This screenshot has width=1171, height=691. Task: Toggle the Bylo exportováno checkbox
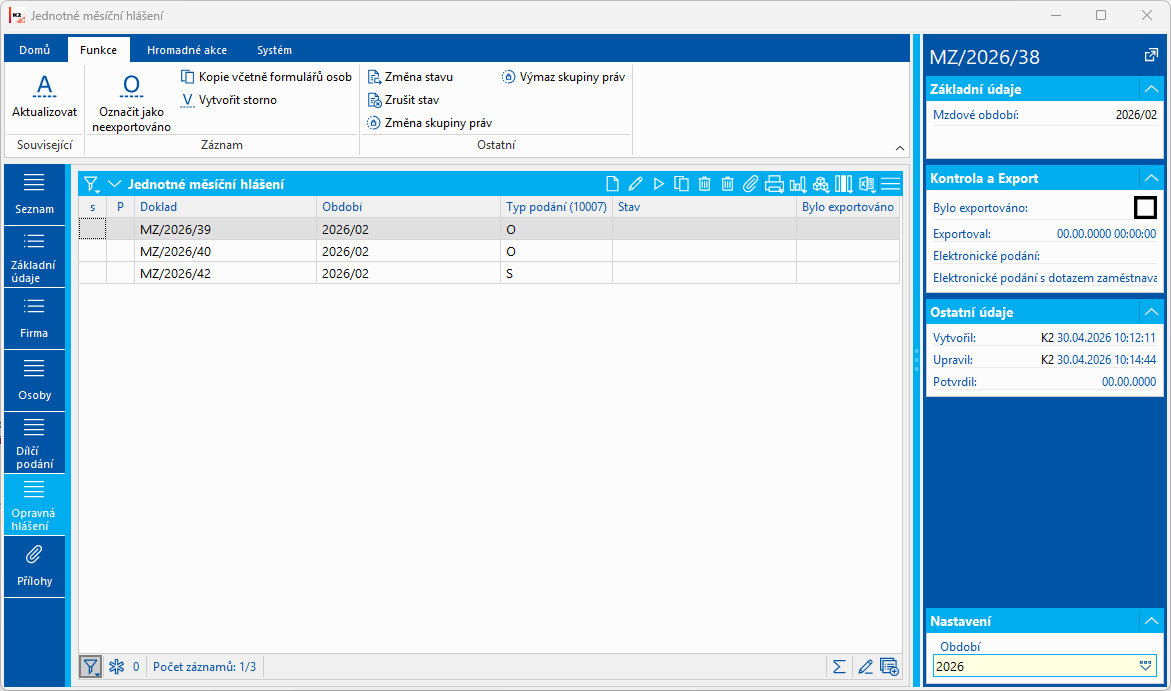[1145, 208]
